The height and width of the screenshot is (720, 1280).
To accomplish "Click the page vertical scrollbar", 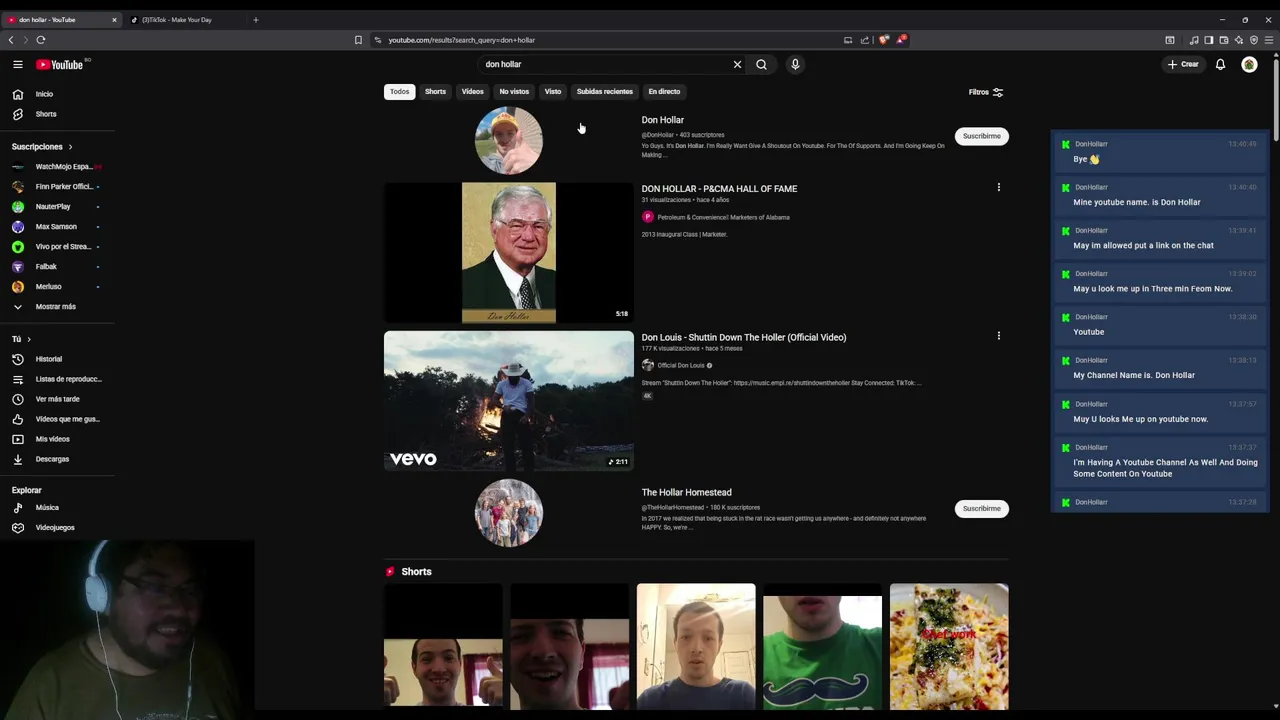I will tap(1276, 100).
